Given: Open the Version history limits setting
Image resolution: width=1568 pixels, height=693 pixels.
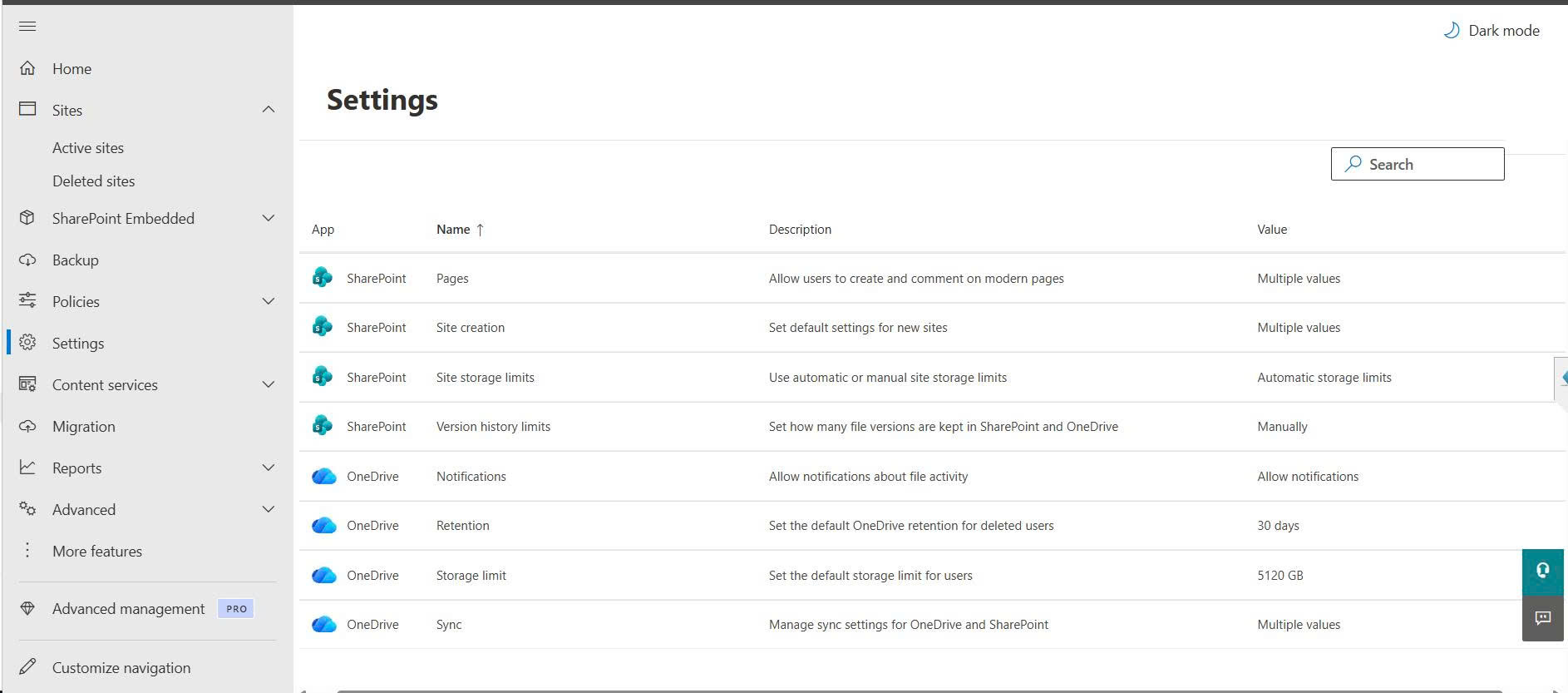Looking at the screenshot, I should pyautogui.click(x=493, y=426).
